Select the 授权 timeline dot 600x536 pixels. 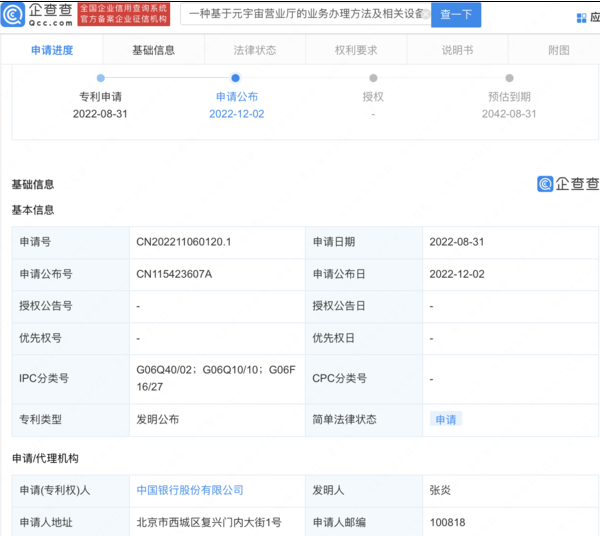coord(373,78)
